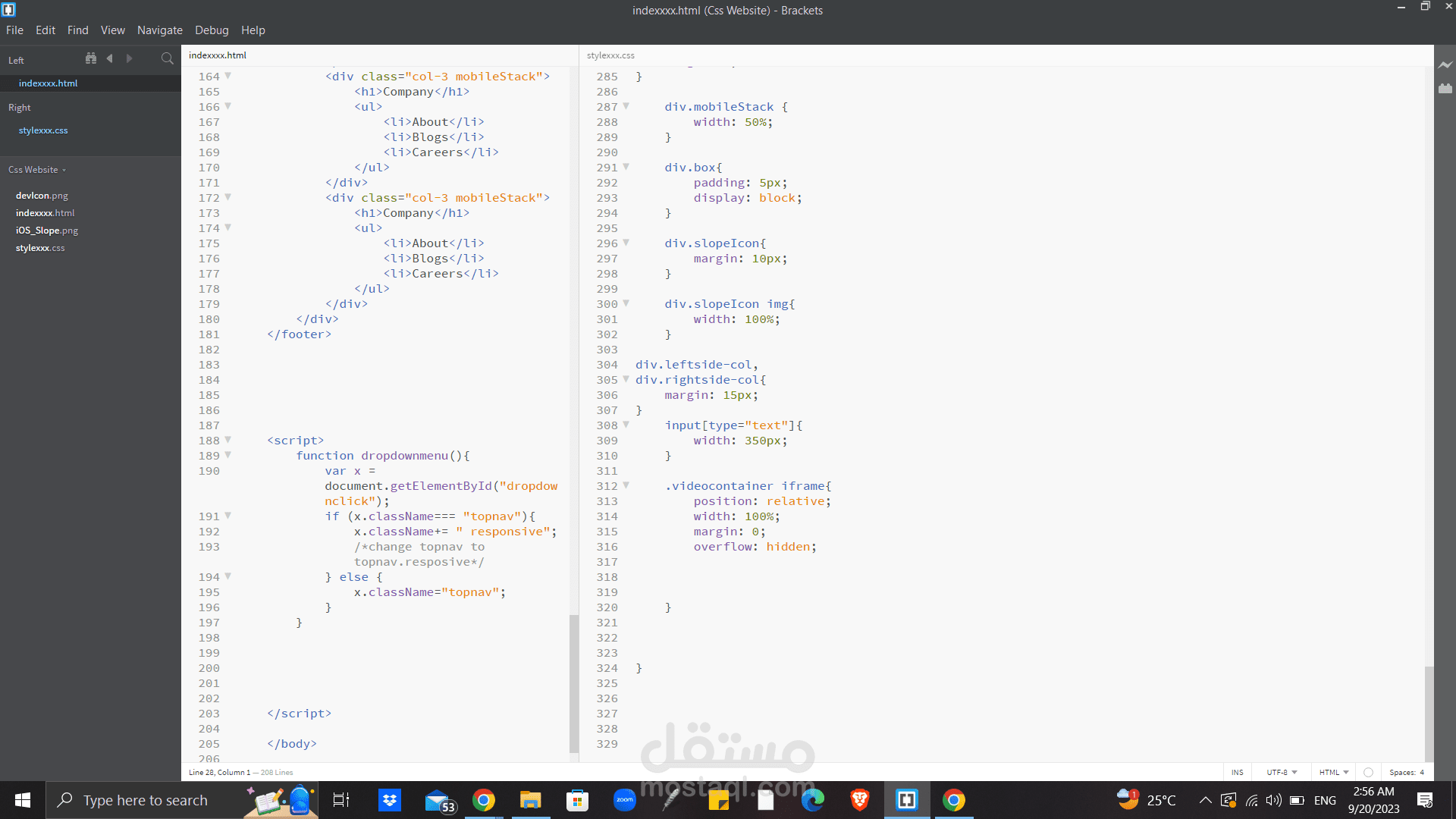The height and width of the screenshot is (819, 1456).
Task: Select stylexxx.css in the Right working set
Action: pos(43,130)
